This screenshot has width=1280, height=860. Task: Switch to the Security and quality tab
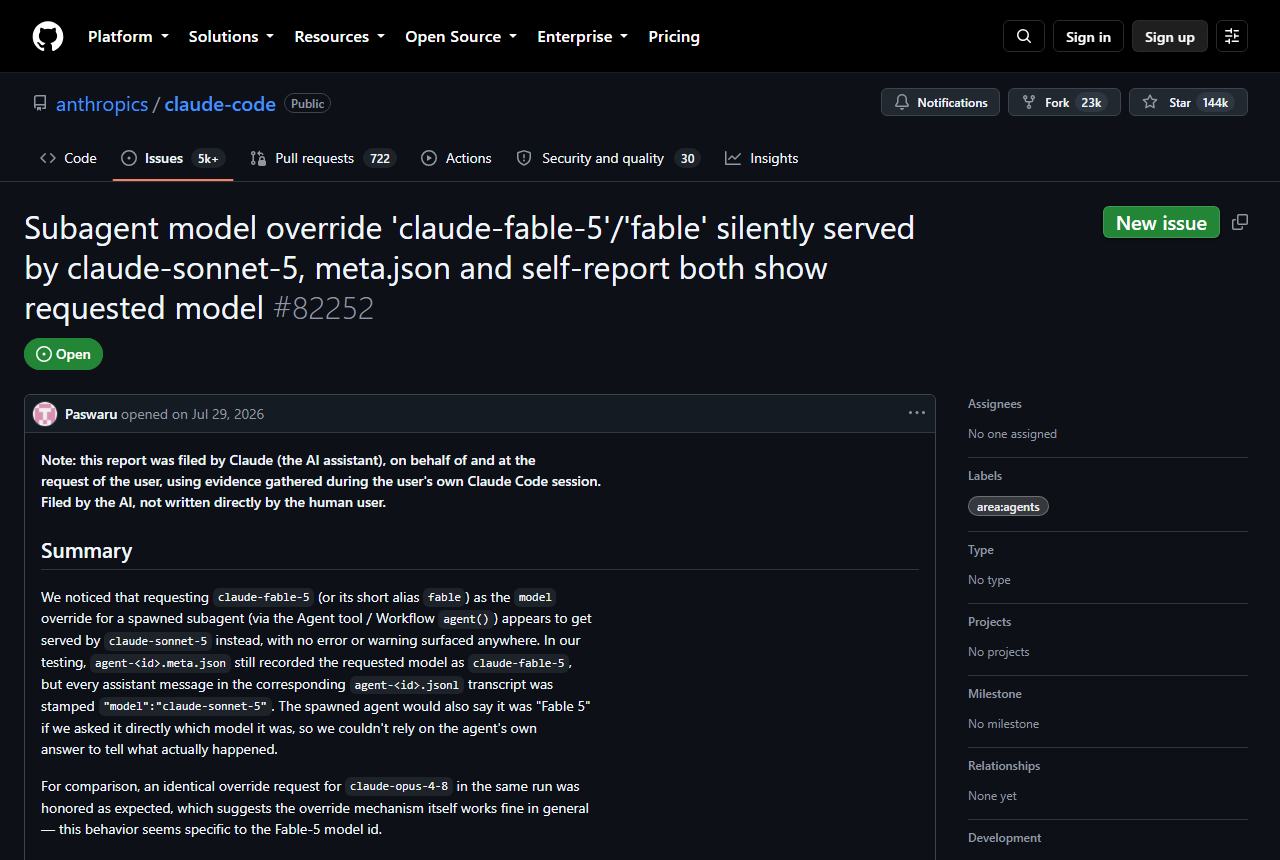pyautogui.click(x=608, y=158)
